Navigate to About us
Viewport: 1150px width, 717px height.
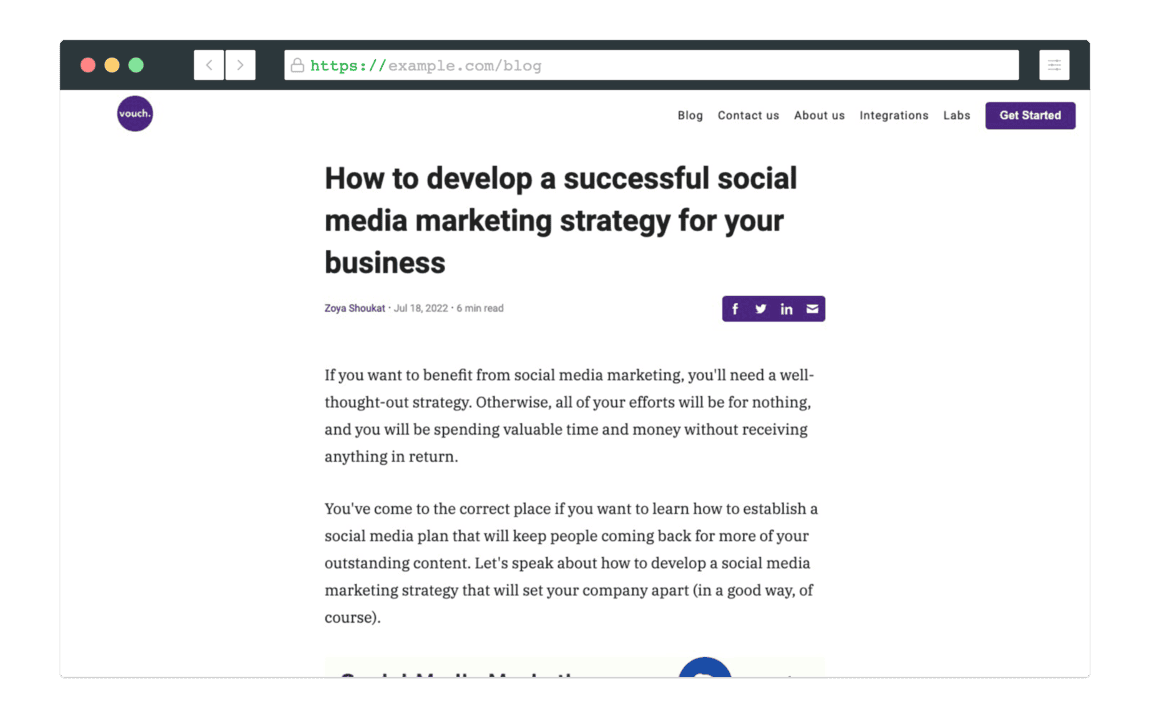tap(819, 116)
